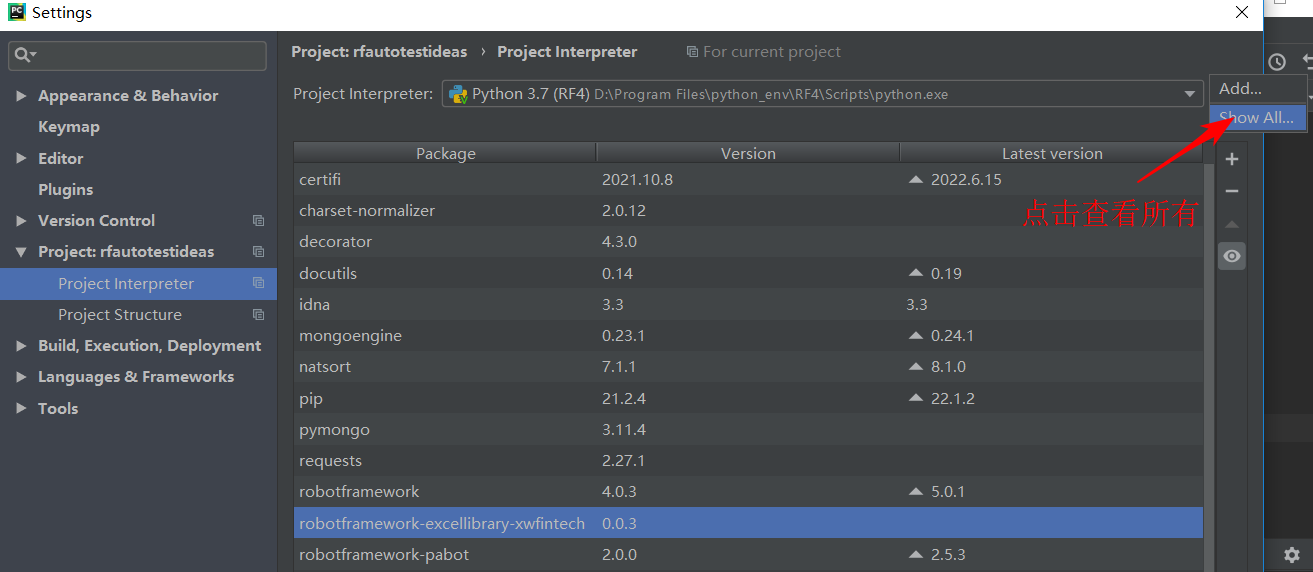Viewport: 1313px width, 572px height.
Task: Select the docutils package row
Action: coord(748,273)
